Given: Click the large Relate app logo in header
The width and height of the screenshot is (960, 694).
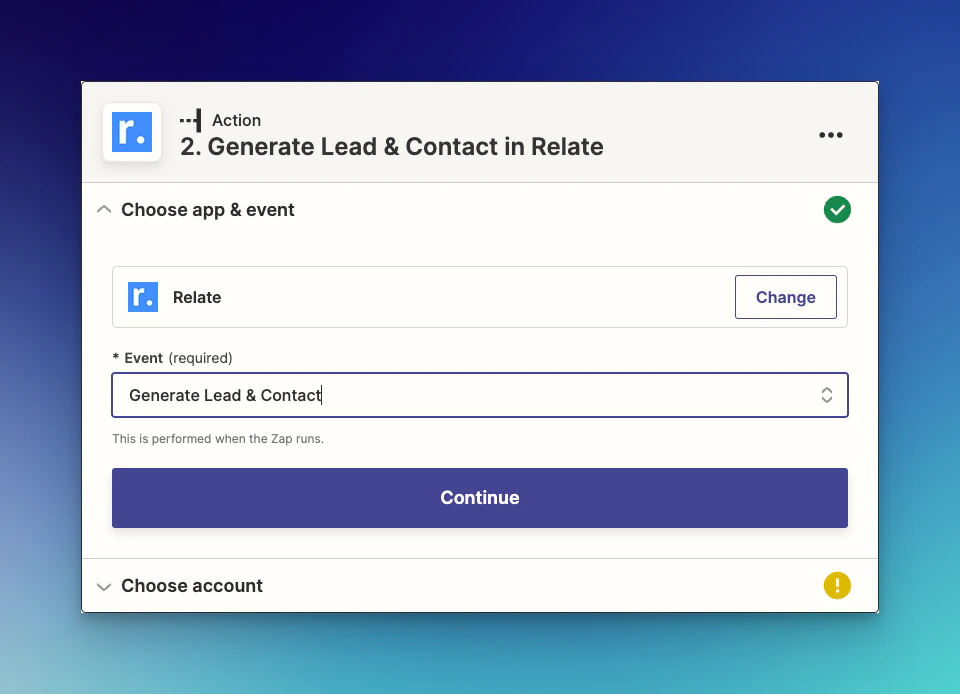Looking at the screenshot, I should pos(132,132).
